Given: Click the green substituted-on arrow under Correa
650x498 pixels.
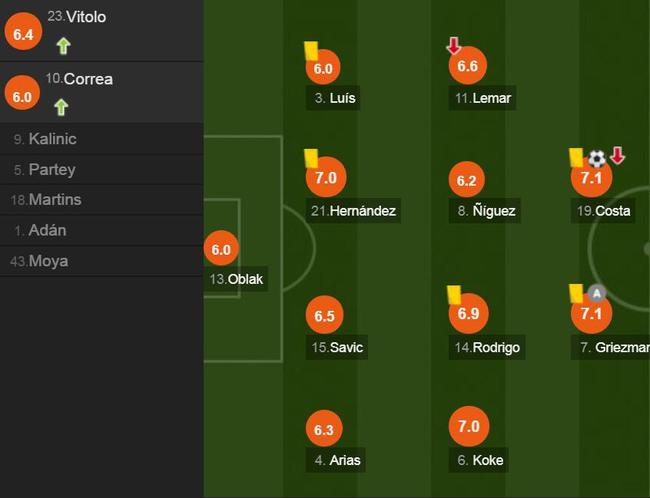Looking at the screenshot, I should pos(61,107).
